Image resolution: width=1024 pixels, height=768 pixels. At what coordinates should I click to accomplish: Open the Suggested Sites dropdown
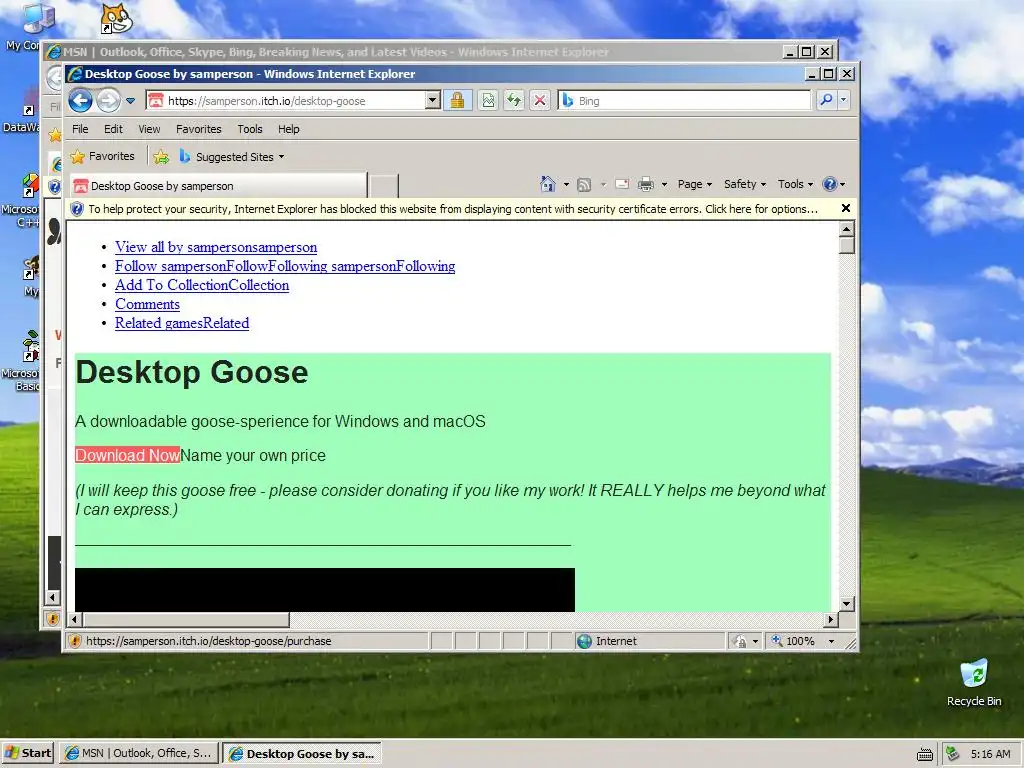pyautogui.click(x=232, y=157)
